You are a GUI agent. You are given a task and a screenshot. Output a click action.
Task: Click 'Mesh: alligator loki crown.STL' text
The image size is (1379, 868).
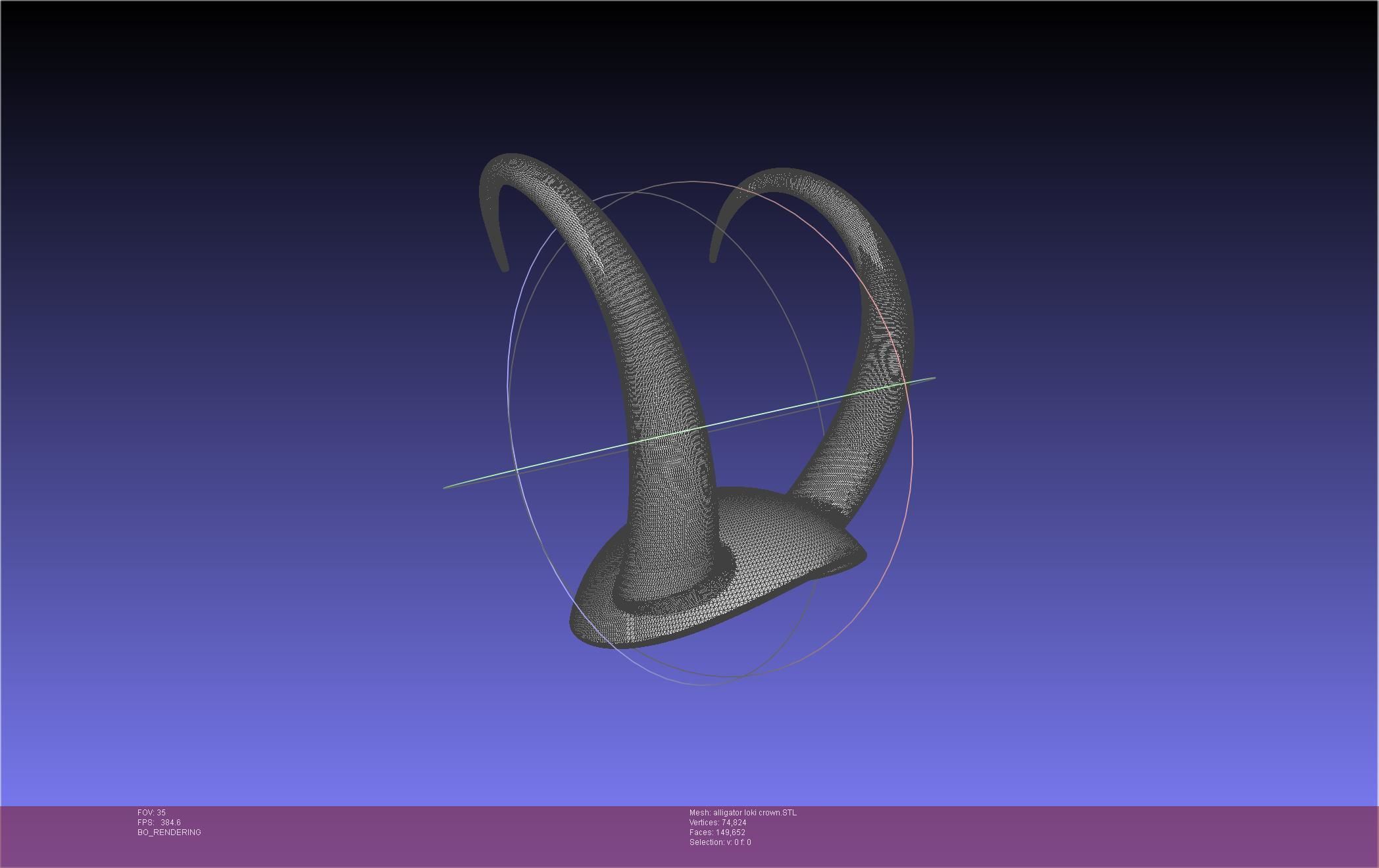point(743,813)
